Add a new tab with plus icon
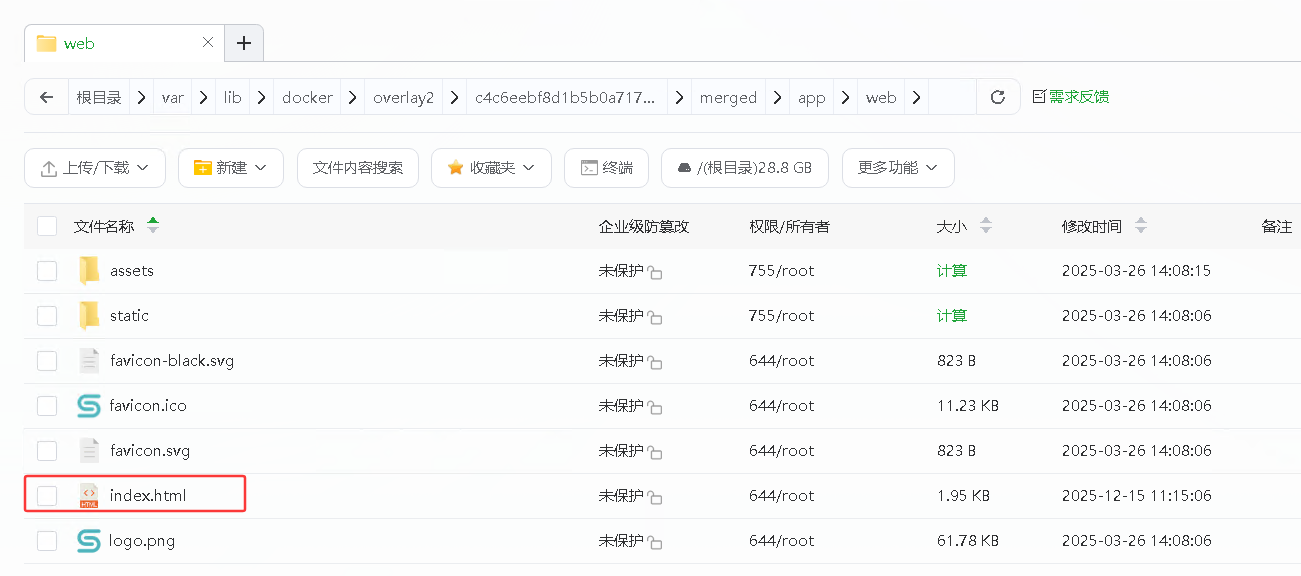Screen dimensions: 1301x576 click(x=244, y=43)
